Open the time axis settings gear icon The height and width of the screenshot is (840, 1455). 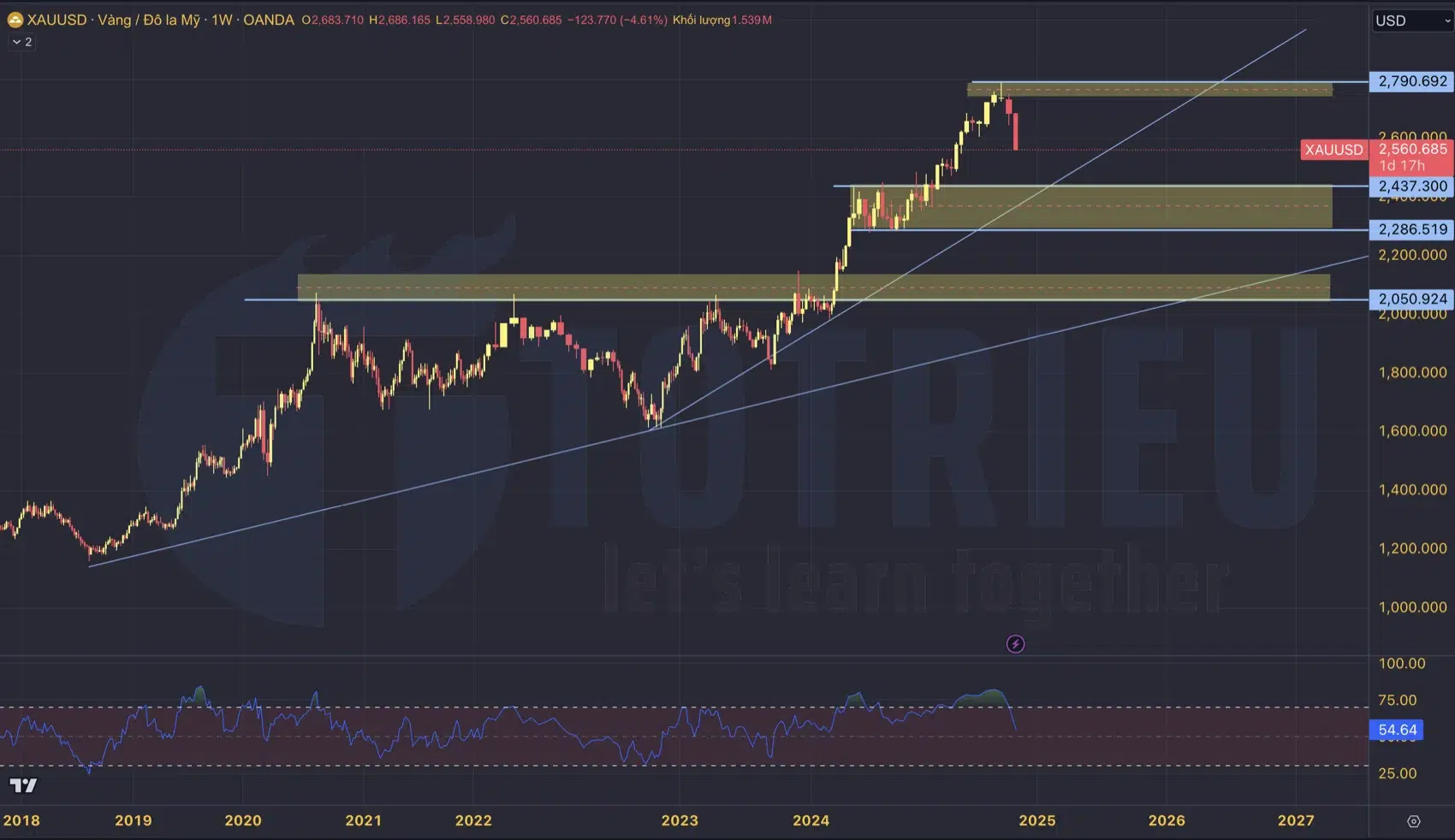(1413, 821)
